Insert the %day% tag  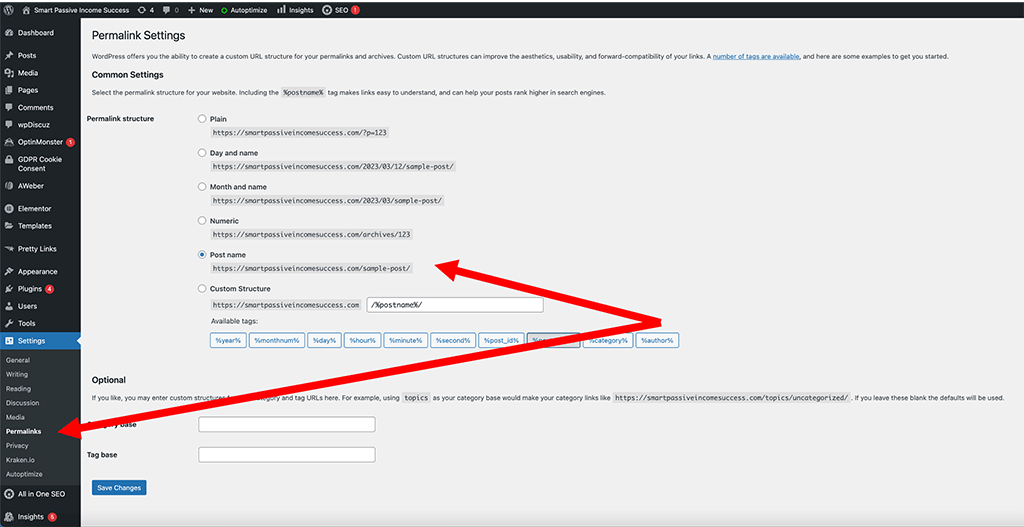pos(325,340)
